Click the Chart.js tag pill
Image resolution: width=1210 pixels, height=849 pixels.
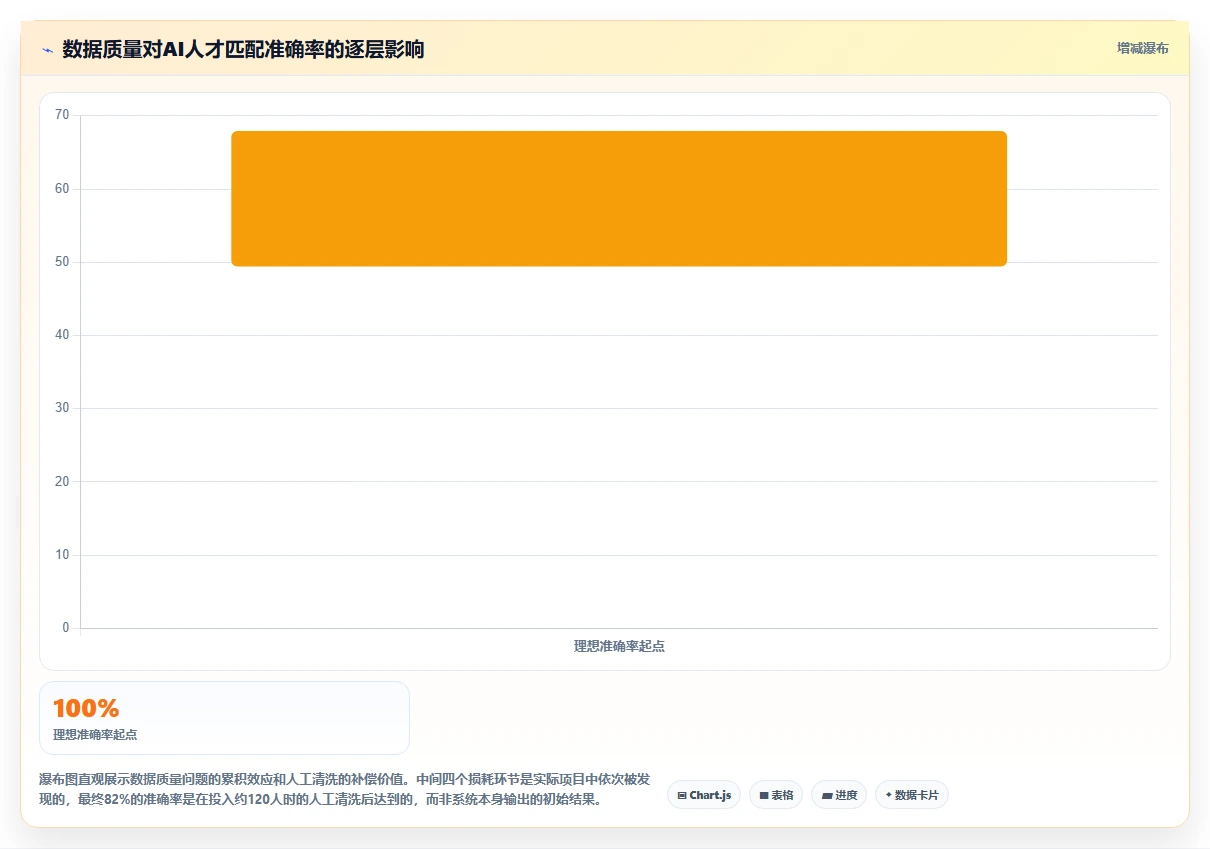[x=704, y=795]
